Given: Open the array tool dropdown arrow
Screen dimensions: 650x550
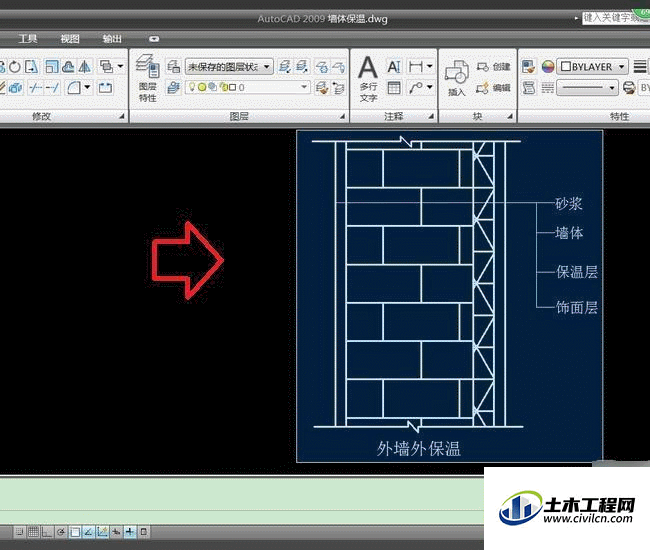Looking at the screenshot, I should (120, 66).
